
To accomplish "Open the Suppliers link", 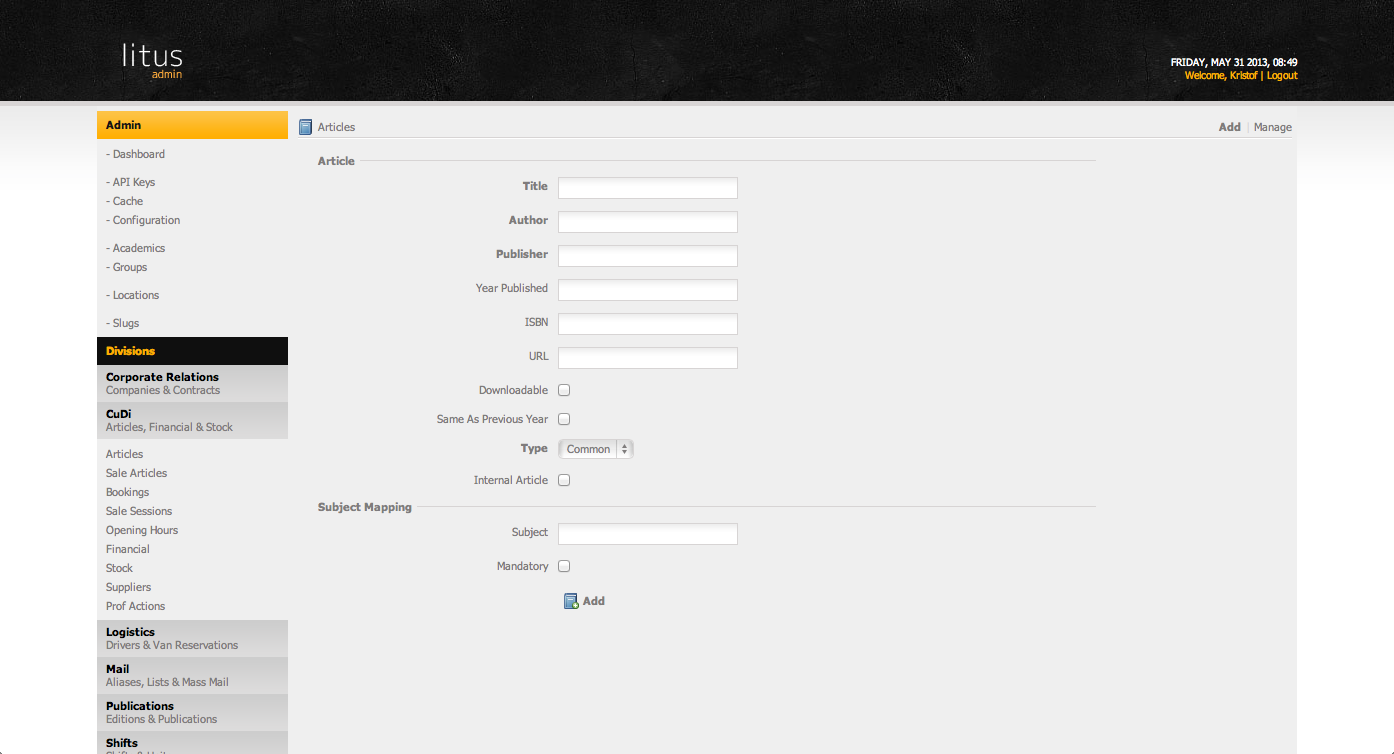I will click(x=129, y=587).
